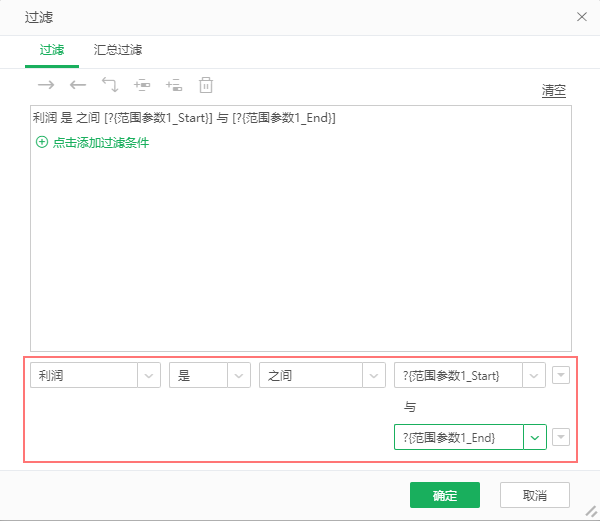Open the 是 operator dropdown
Viewport: 600px width, 521px height.
(x=239, y=375)
